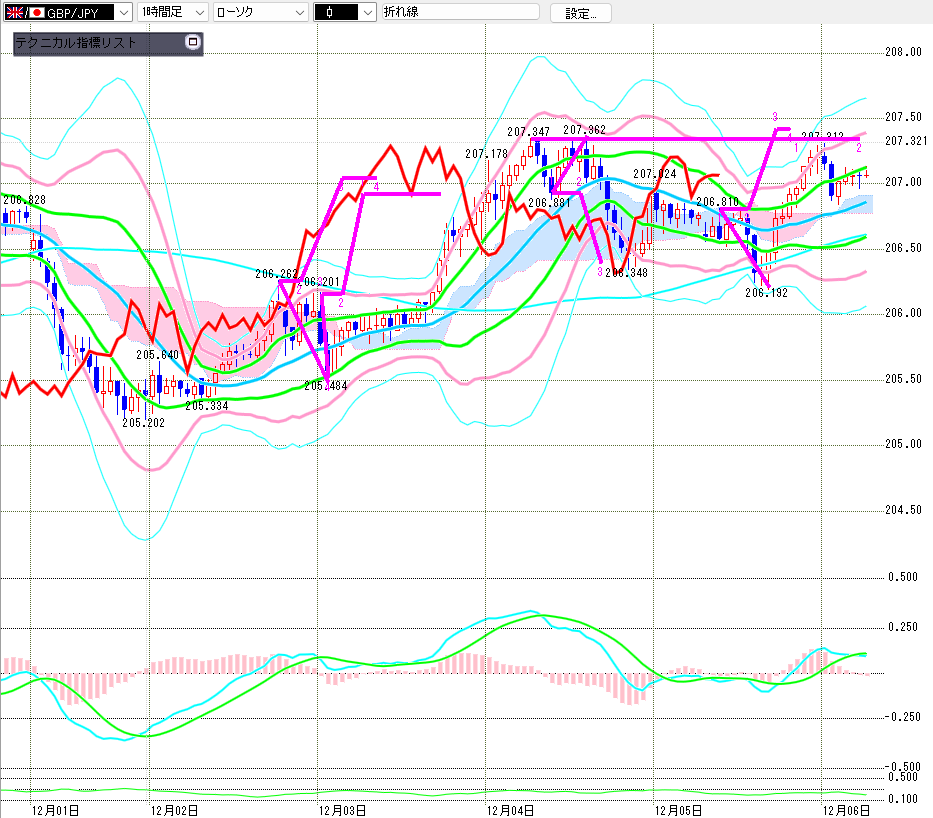Expand the テクニカル指標リスト panel via its square icon
The image size is (933, 818).
tap(193, 43)
